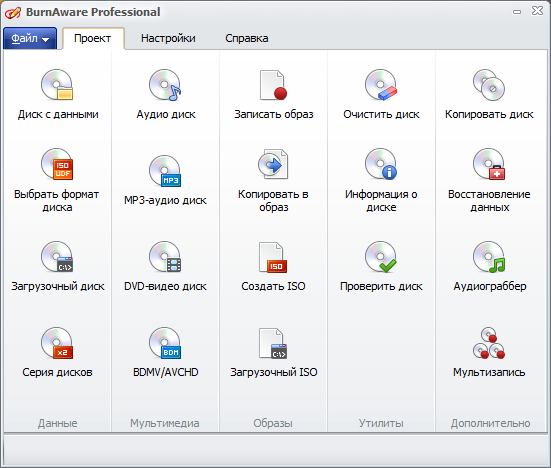
Task: Open the Выбрать формат диска ISO/UDF icon
Action: point(57,164)
